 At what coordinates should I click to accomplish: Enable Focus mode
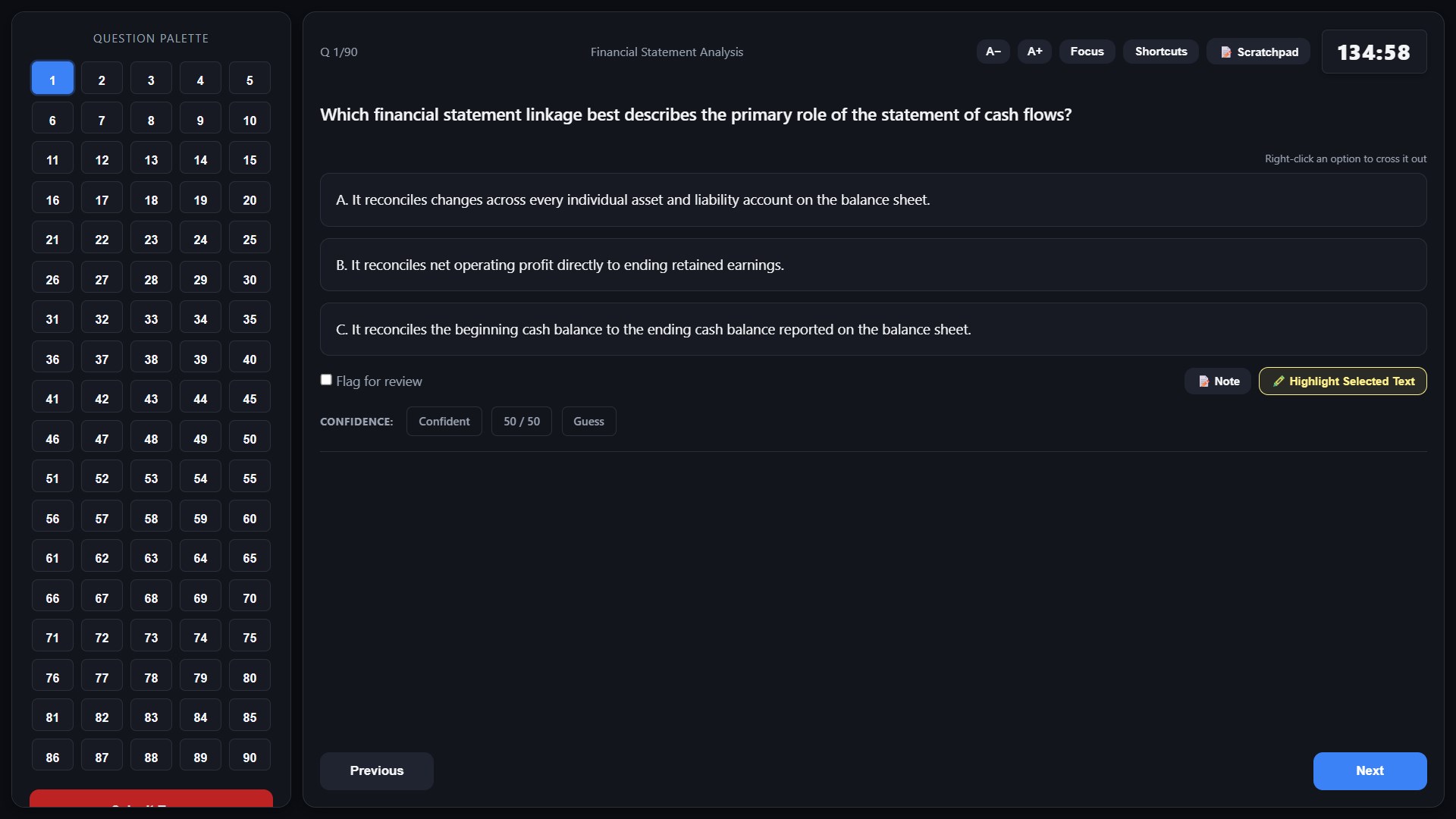pyautogui.click(x=1087, y=52)
